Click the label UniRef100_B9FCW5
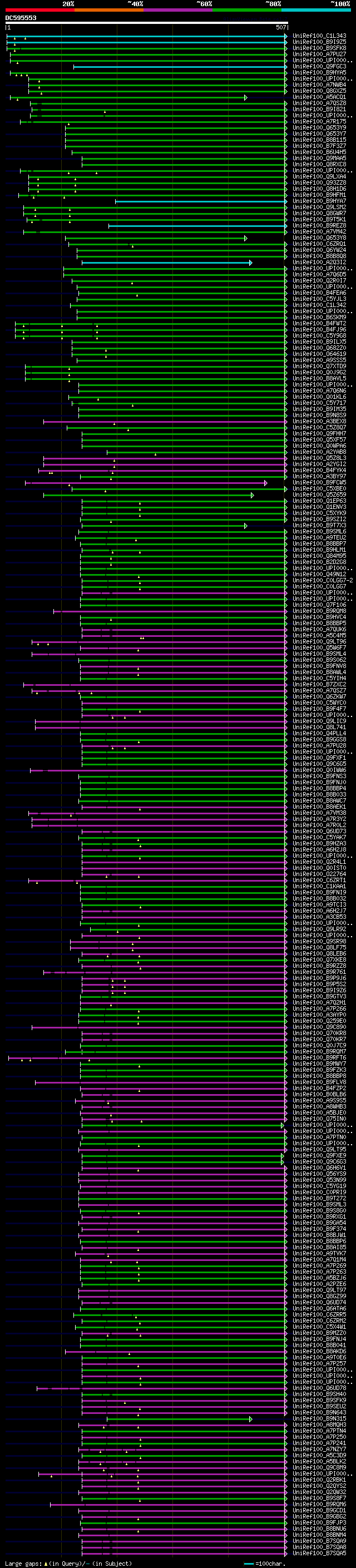Viewport: 356px width, 1568px height. pyautogui.click(x=319, y=483)
